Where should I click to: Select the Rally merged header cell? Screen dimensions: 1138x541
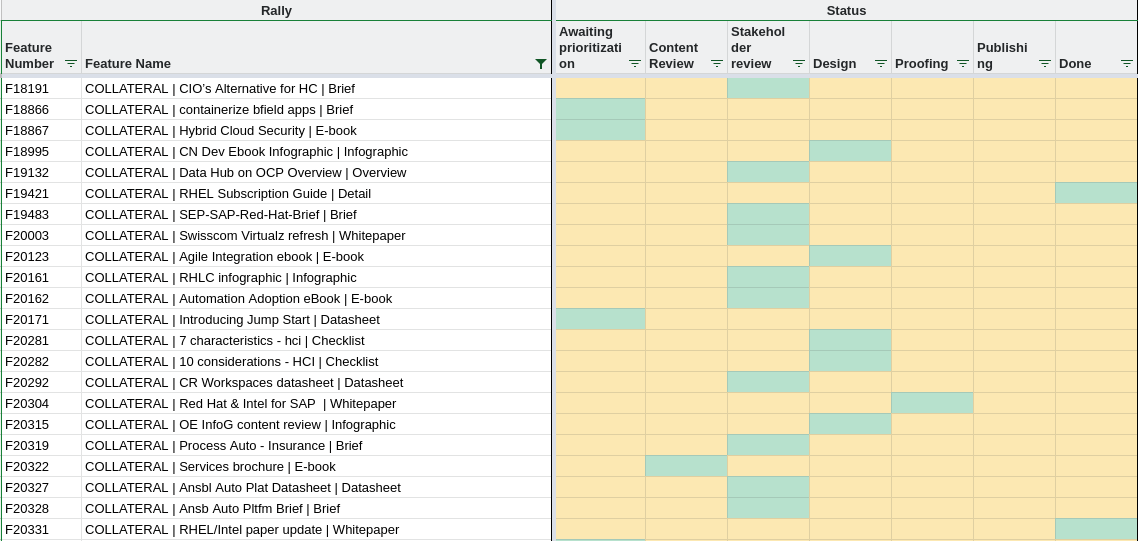(x=276, y=10)
